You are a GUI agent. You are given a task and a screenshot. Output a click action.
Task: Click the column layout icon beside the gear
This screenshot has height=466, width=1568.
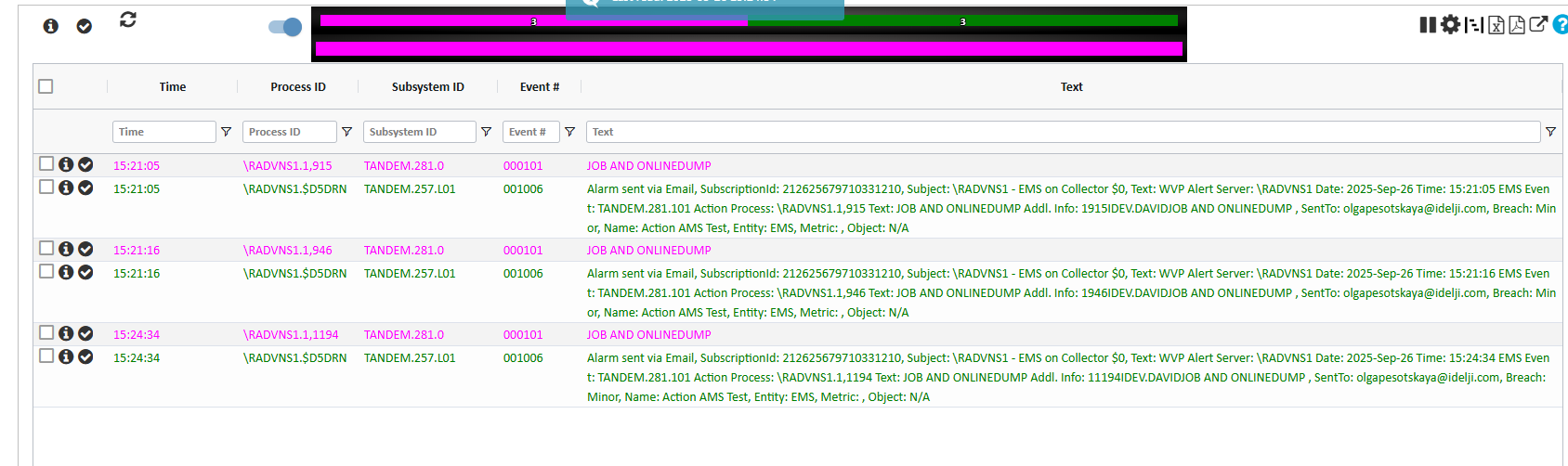1473,25
